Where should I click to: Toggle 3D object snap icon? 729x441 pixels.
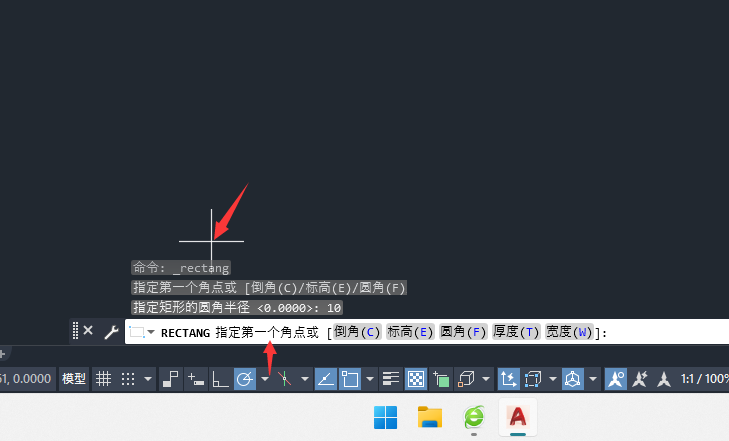[x=466, y=379]
